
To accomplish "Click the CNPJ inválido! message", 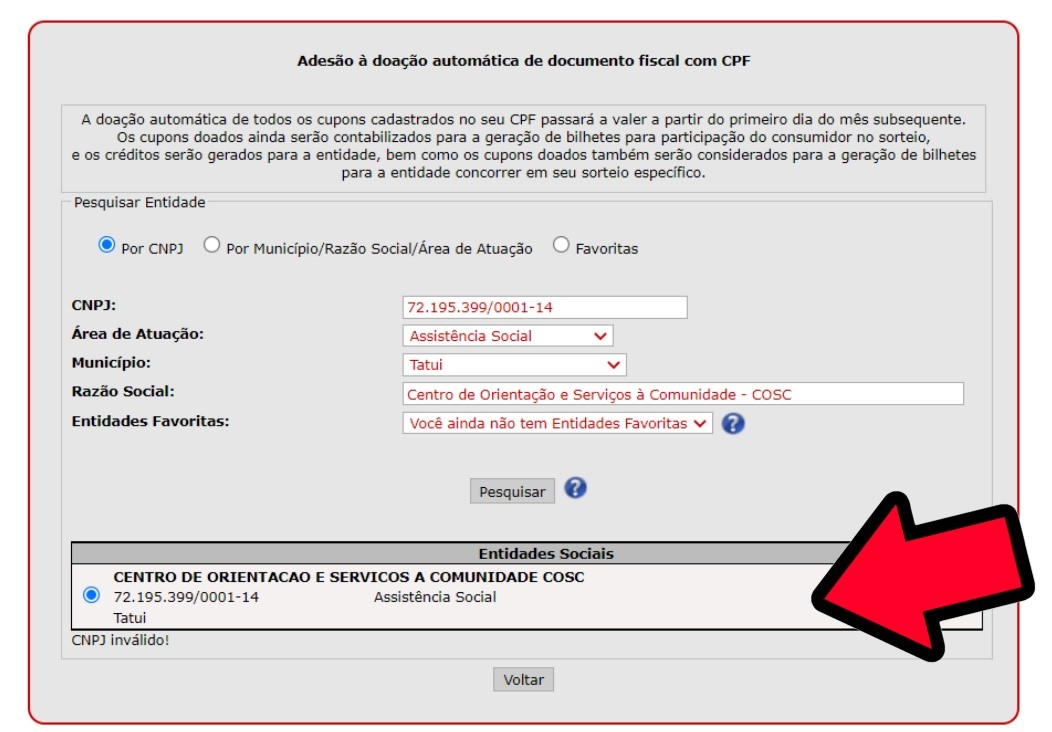I will 121,640.
